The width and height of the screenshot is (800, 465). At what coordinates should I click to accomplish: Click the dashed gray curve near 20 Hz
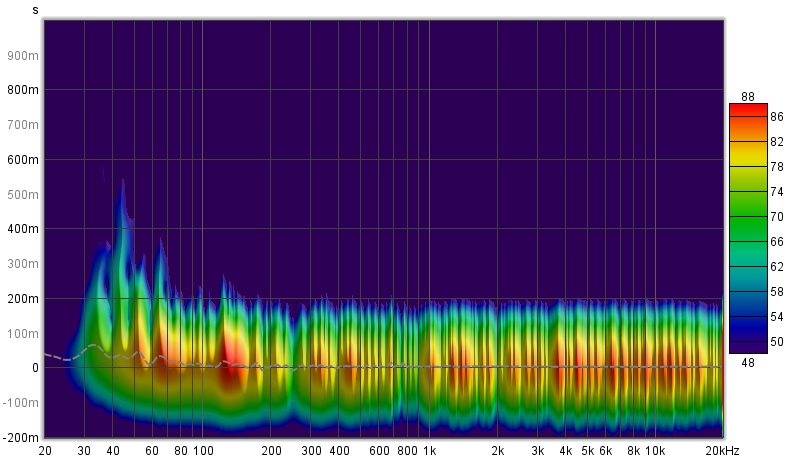click(x=50, y=355)
